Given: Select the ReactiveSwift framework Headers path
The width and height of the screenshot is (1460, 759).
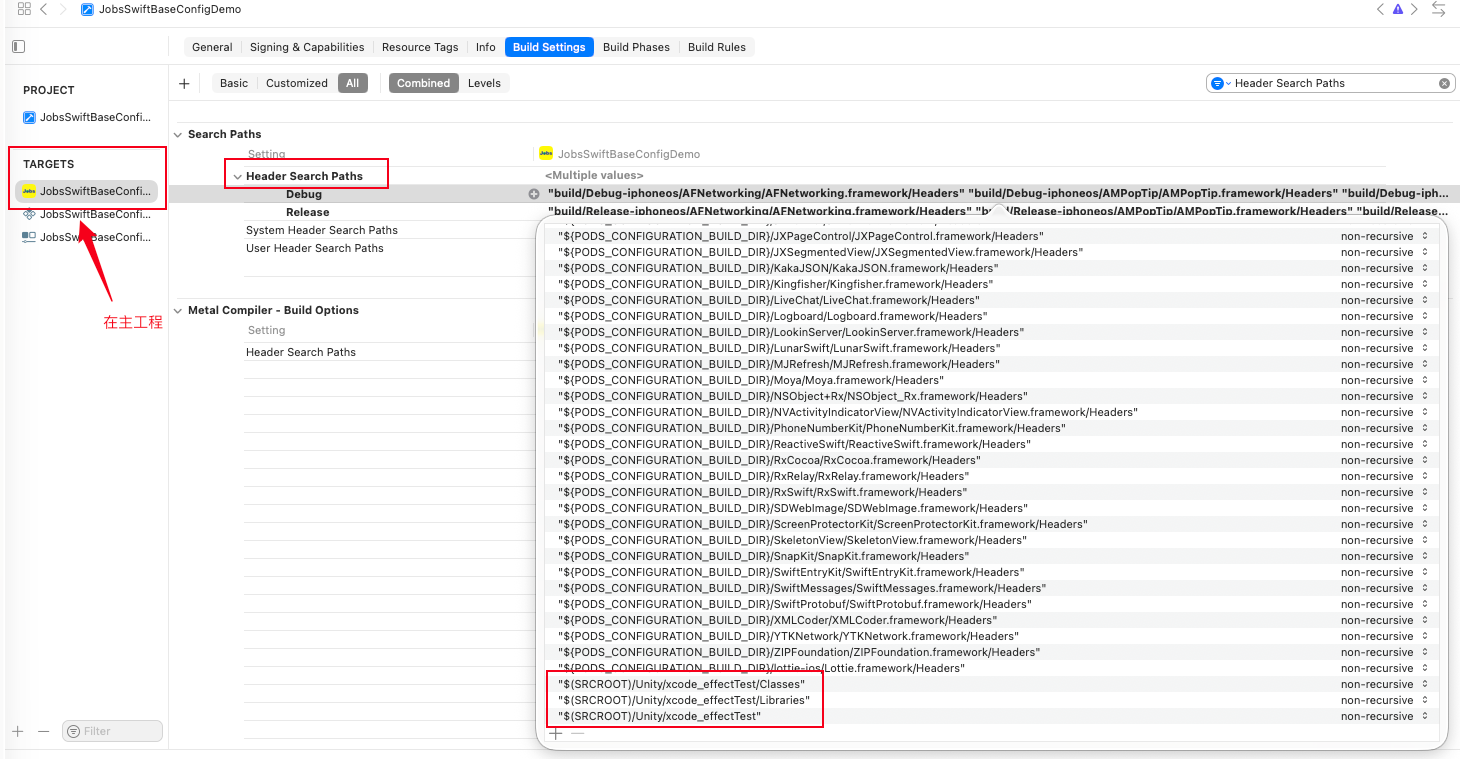Looking at the screenshot, I should [x=793, y=444].
